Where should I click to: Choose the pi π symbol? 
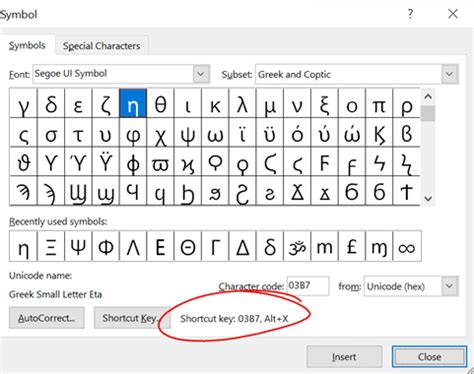(x=379, y=103)
